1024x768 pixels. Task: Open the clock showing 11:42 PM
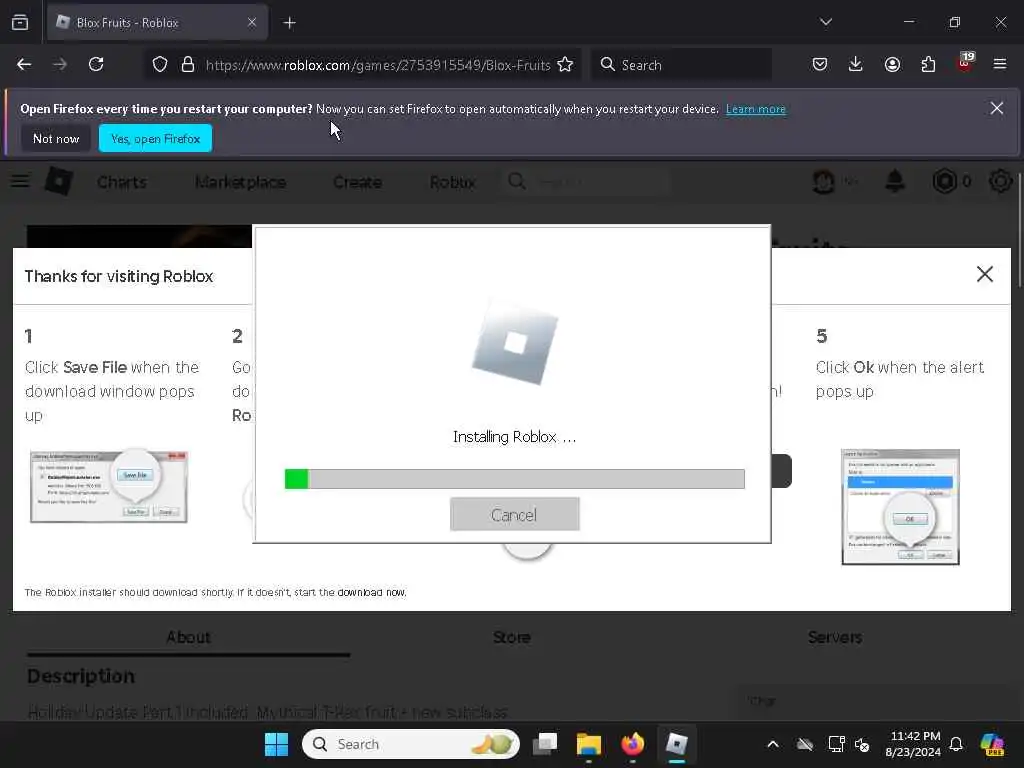coord(913,744)
